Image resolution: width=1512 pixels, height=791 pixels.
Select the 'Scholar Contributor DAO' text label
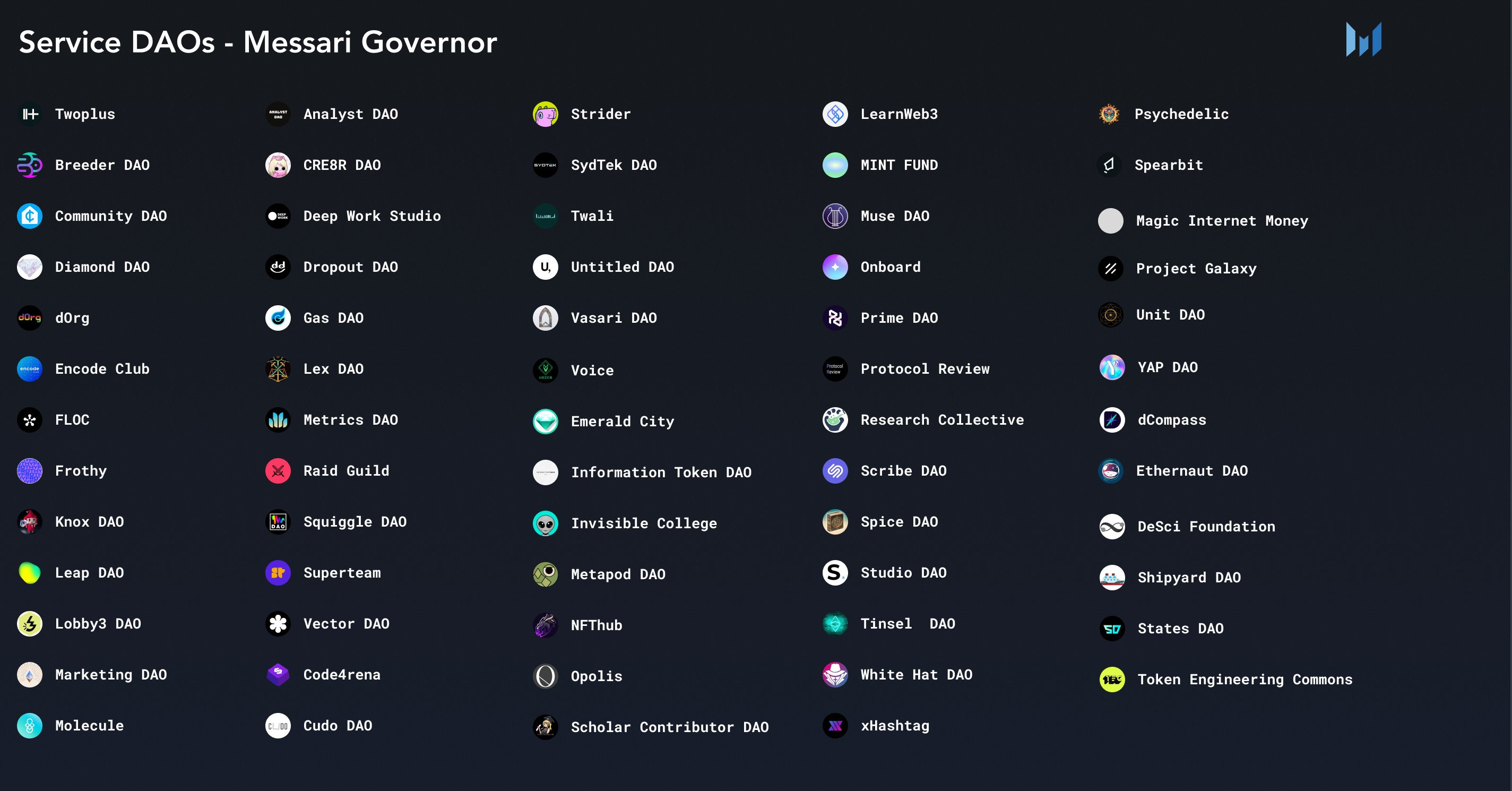pyautogui.click(x=670, y=727)
